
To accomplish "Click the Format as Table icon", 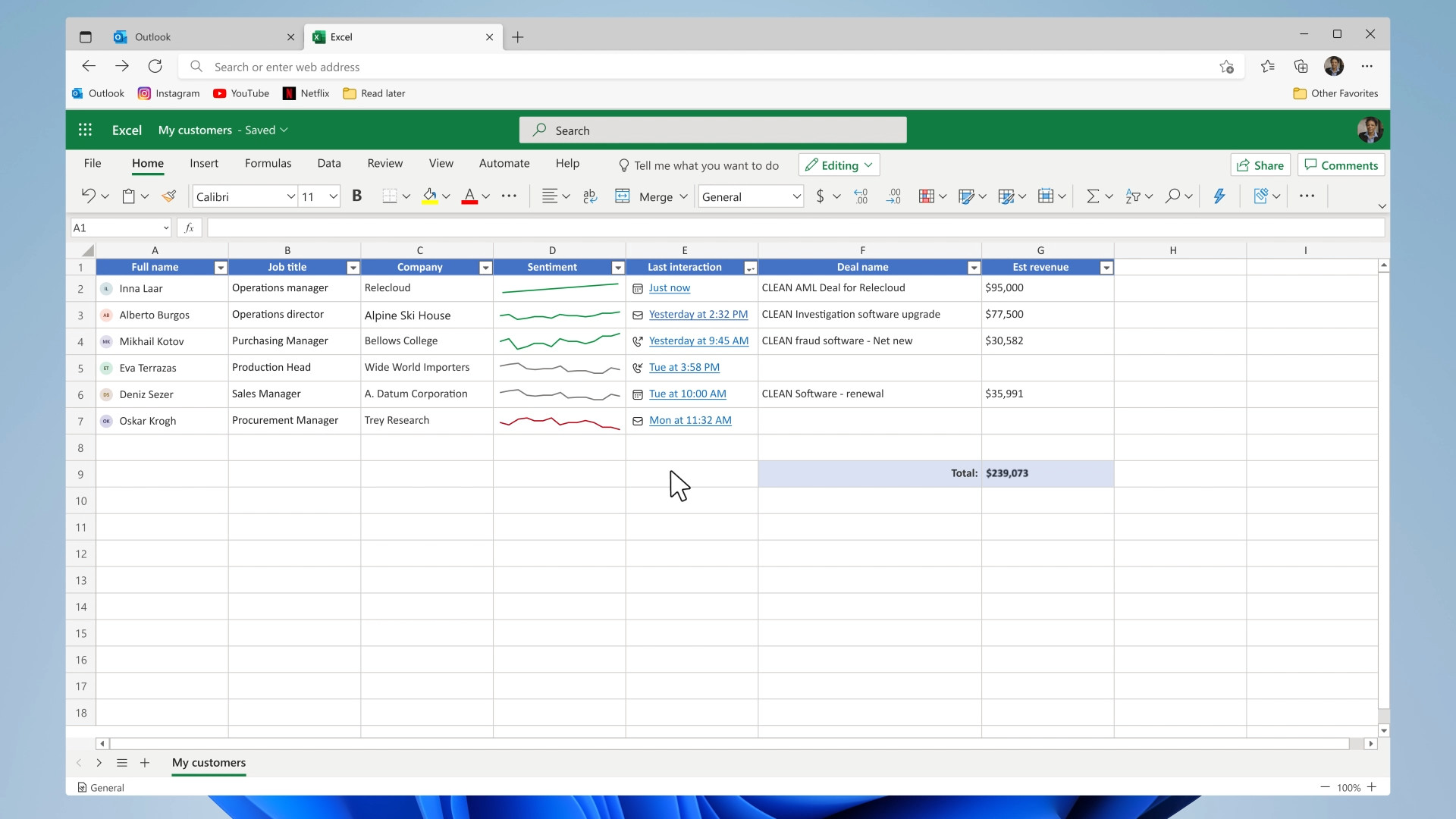I will point(1006,196).
